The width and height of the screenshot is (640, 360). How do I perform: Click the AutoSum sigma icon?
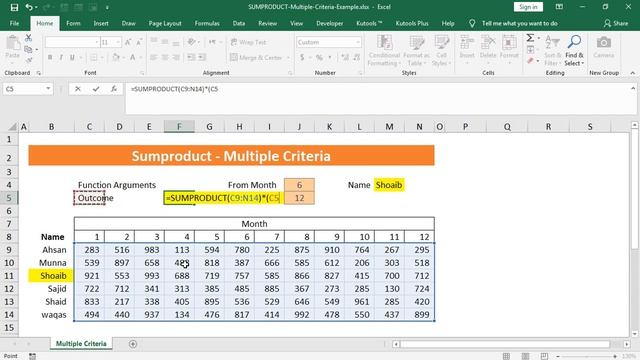[x=530, y=38]
